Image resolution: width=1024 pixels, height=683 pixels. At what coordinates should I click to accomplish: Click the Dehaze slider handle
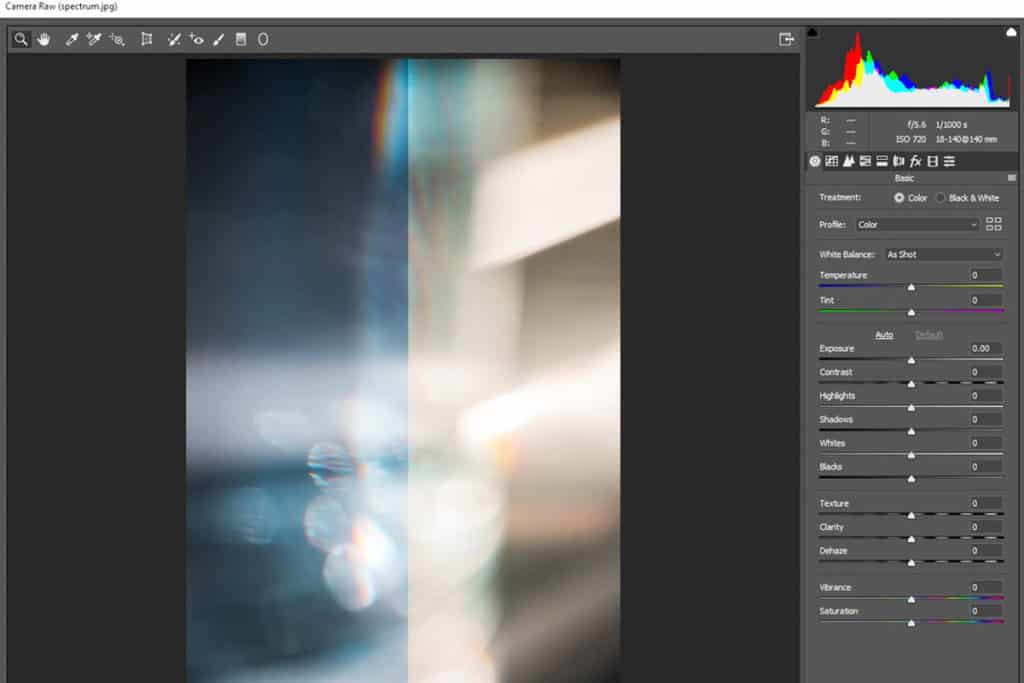coord(912,563)
